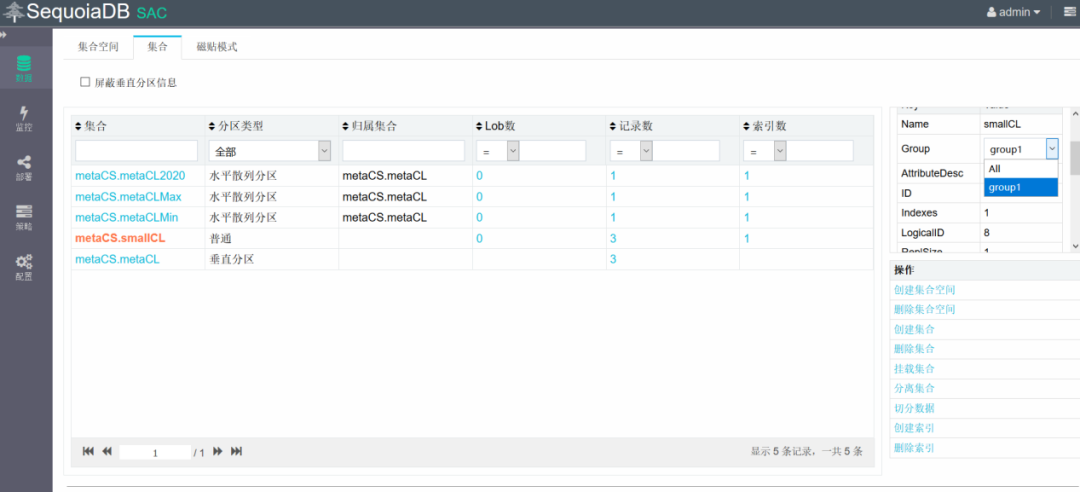Click 删除集合 operation link
The width and height of the screenshot is (1080, 492).
(914, 349)
